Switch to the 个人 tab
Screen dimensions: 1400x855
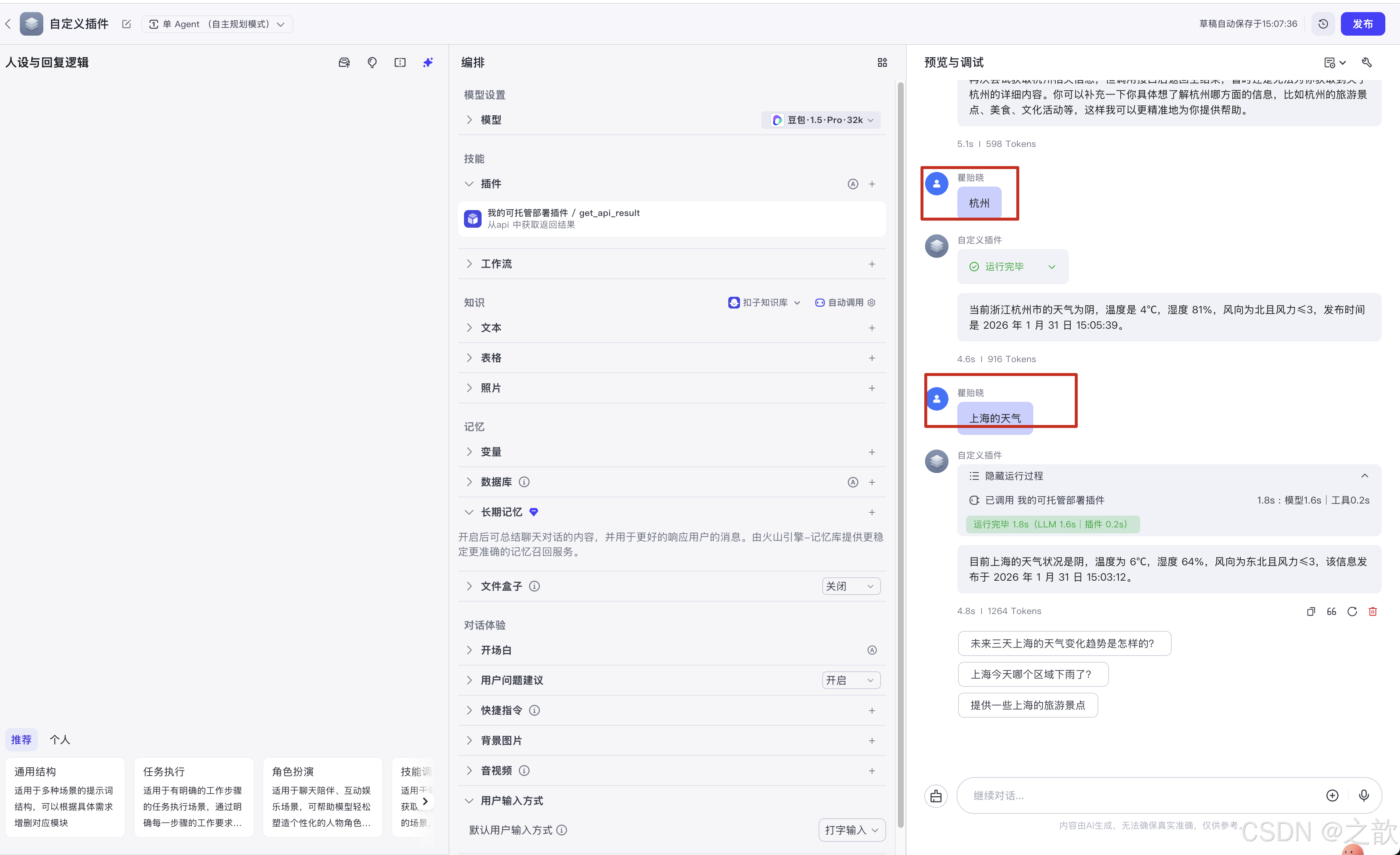click(60, 740)
